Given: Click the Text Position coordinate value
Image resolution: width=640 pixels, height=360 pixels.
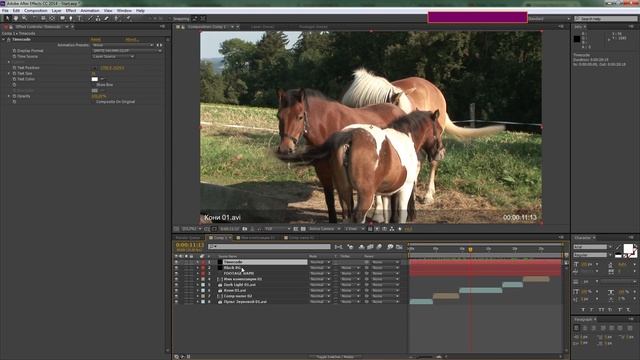Looking at the screenshot, I should tap(112, 68).
